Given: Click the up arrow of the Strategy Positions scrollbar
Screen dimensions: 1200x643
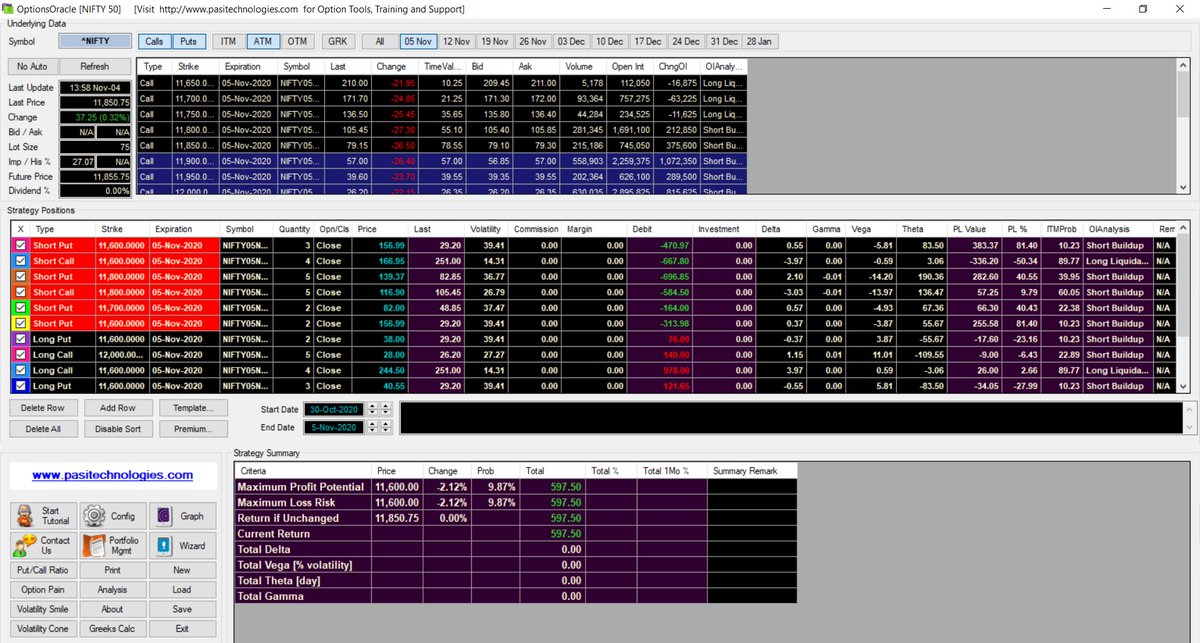Looking at the screenshot, I should pyautogui.click(x=1184, y=228).
